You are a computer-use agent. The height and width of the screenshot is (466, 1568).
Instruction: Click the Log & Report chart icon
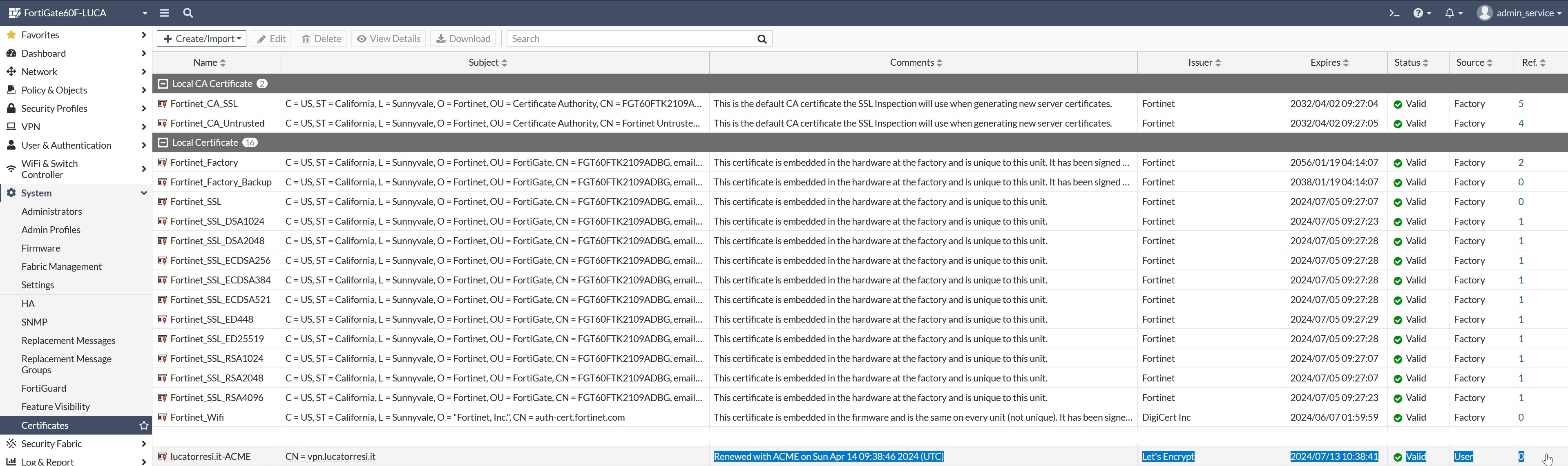tap(11, 461)
